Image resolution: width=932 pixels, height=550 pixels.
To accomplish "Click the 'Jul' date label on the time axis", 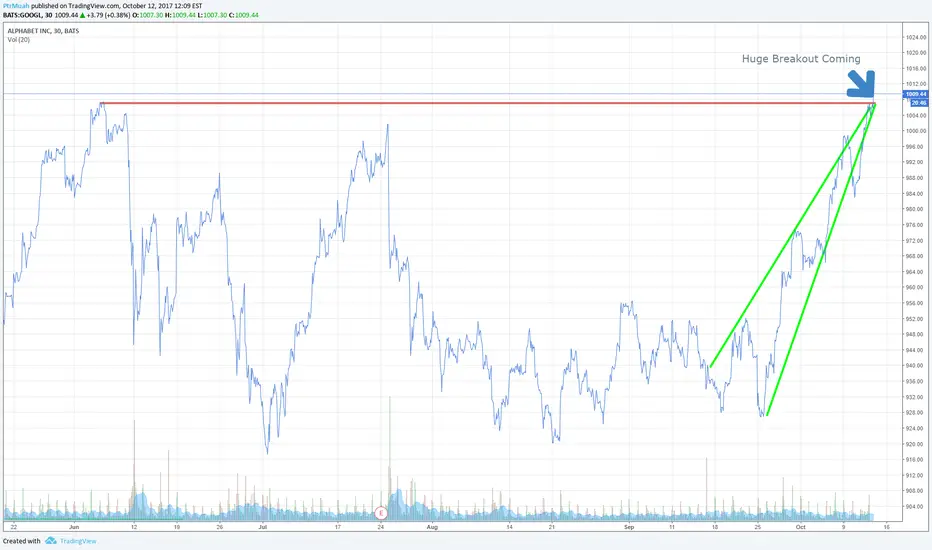I will point(263,527).
